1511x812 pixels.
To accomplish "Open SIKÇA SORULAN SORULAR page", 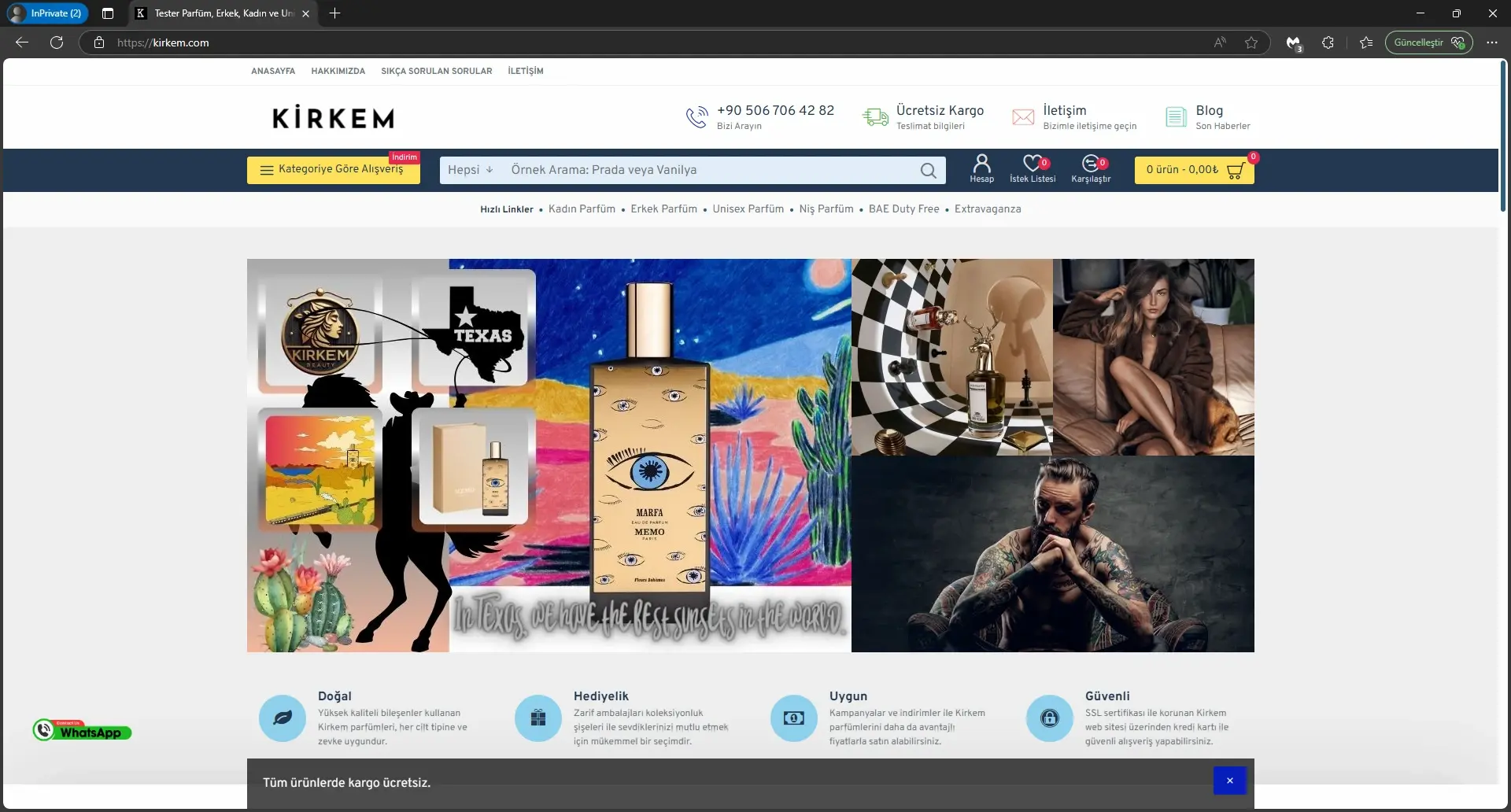I will click(436, 71).
